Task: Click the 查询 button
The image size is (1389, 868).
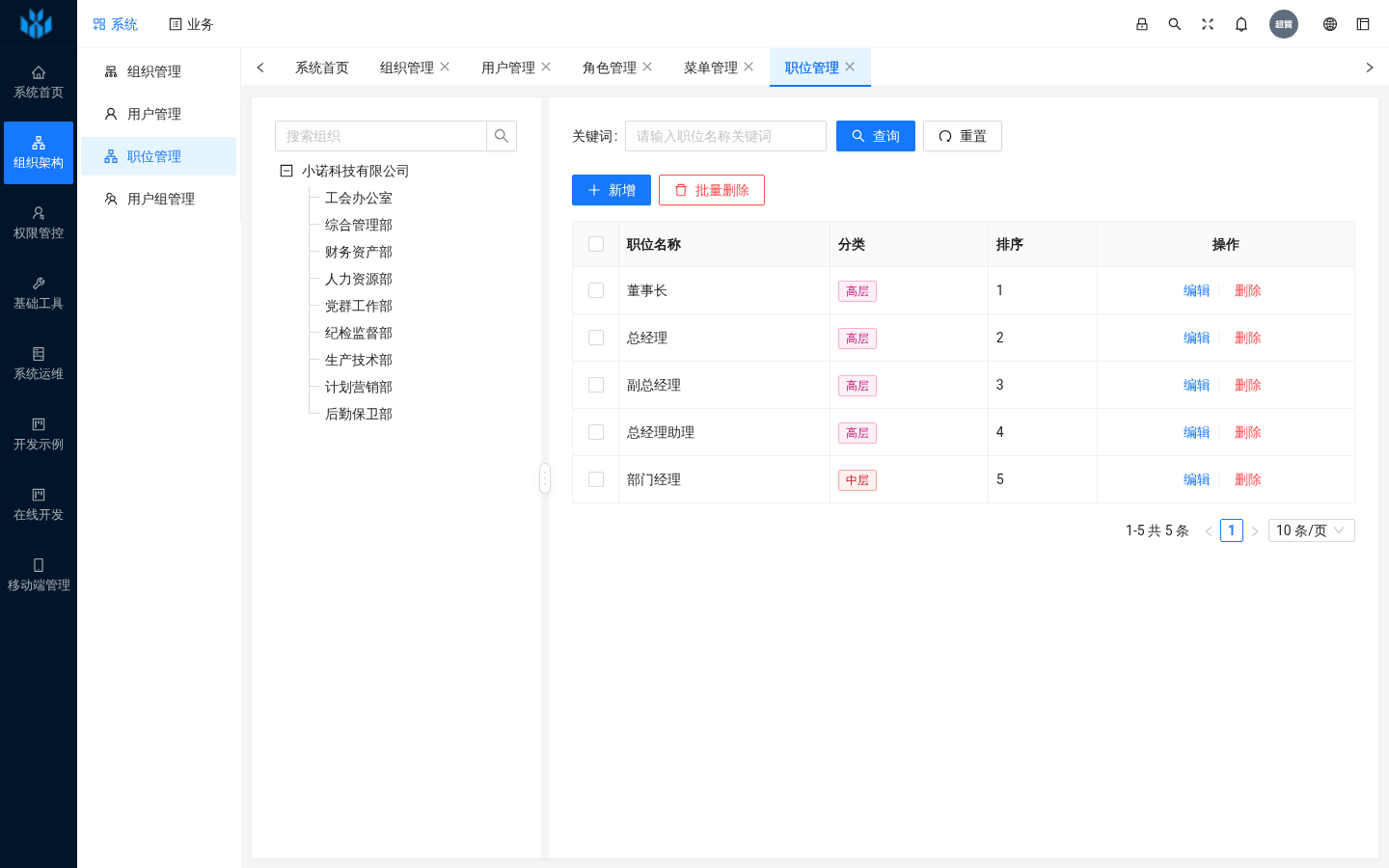Action: point(876,136)
